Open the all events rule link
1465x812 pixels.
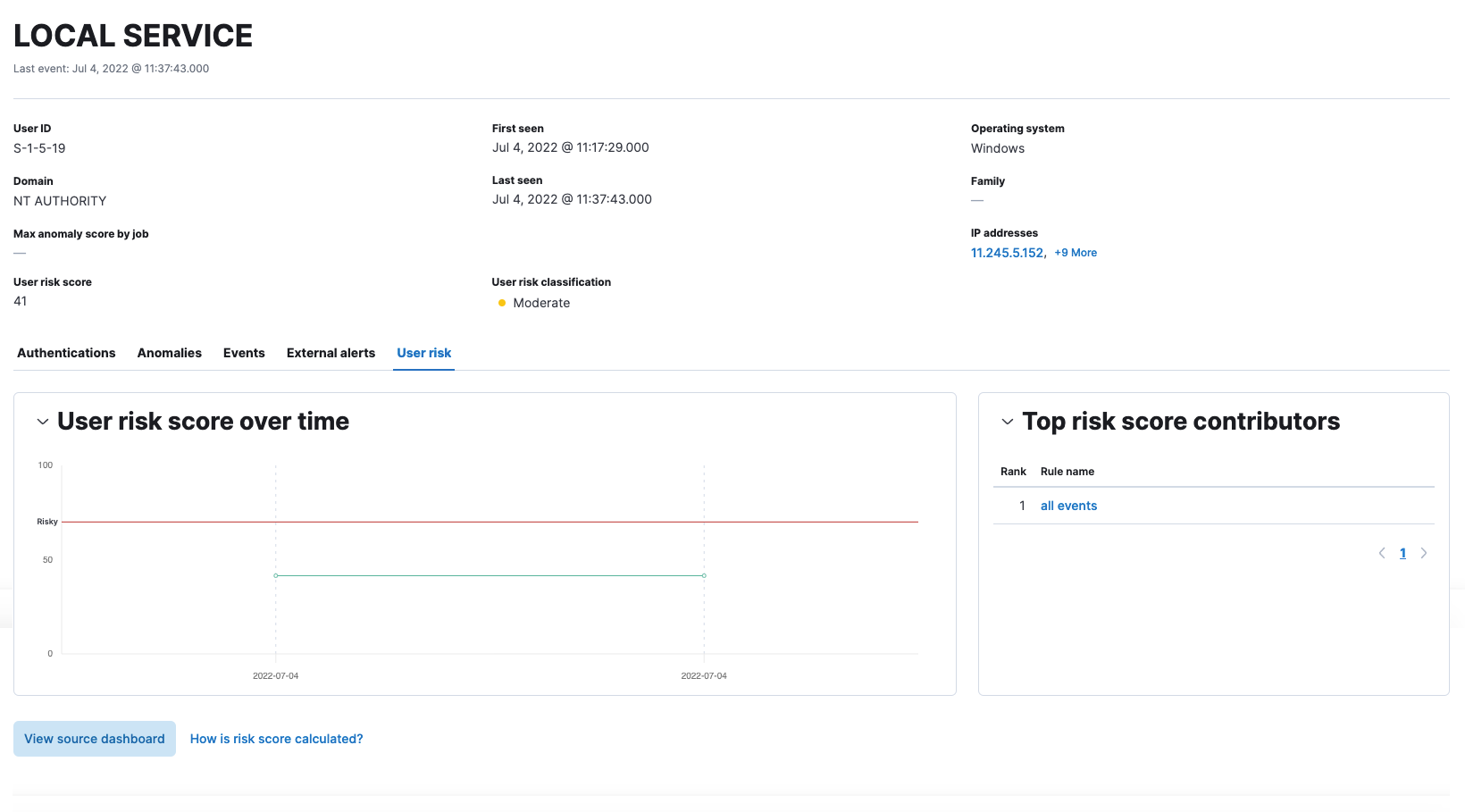(x=1068, y=505)
